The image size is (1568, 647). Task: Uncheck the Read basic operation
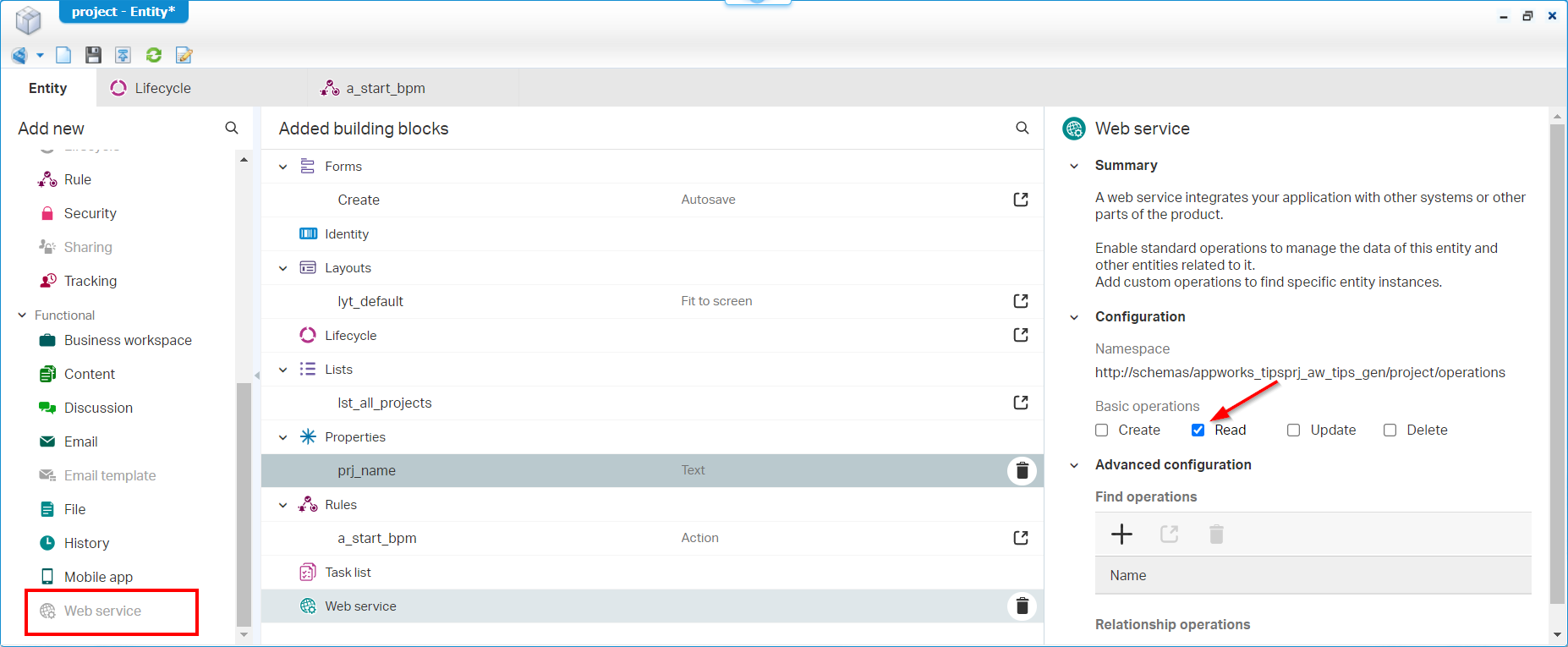click(1198, 430)
